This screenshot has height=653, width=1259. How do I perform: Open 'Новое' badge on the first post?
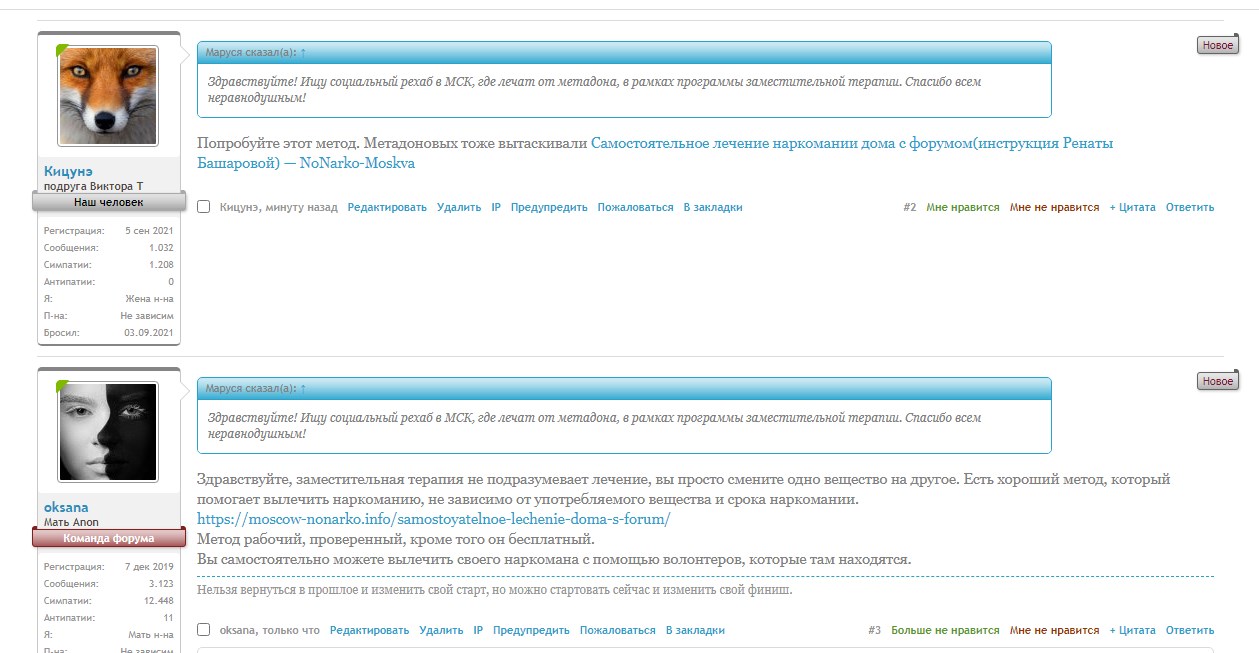tap(1216, 44)
